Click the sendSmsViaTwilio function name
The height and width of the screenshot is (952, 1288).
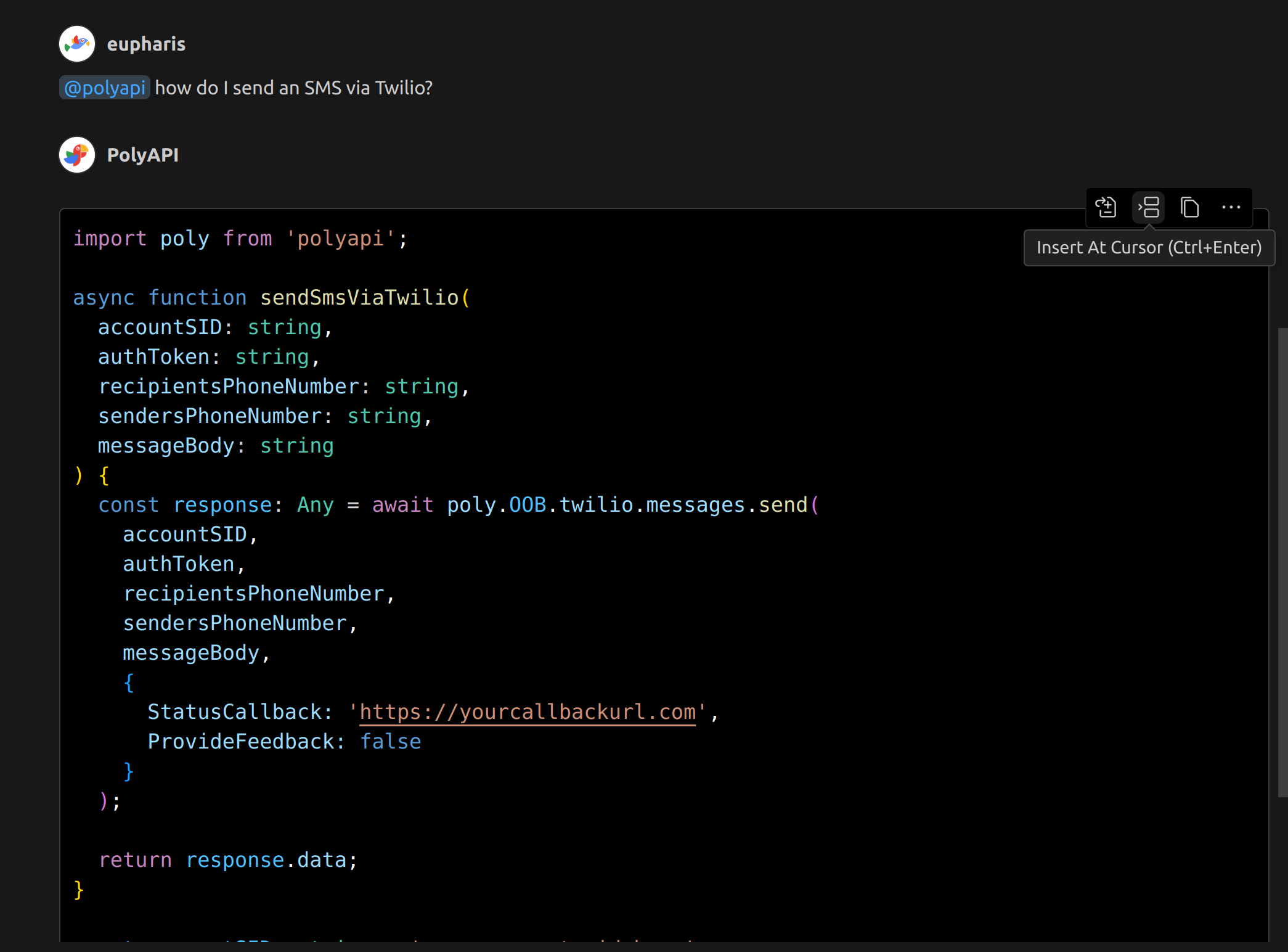pos(359,297)
